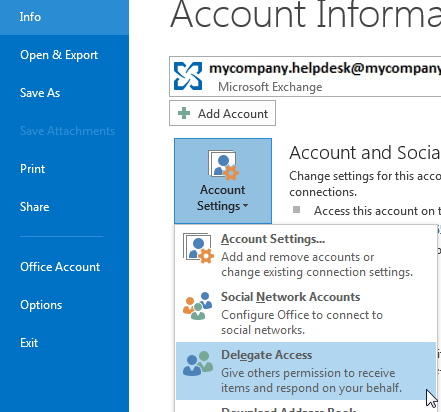The image size is (441, 412).
Task: Click the person-gear icon on Account Settings button
Action: [223, 165]
